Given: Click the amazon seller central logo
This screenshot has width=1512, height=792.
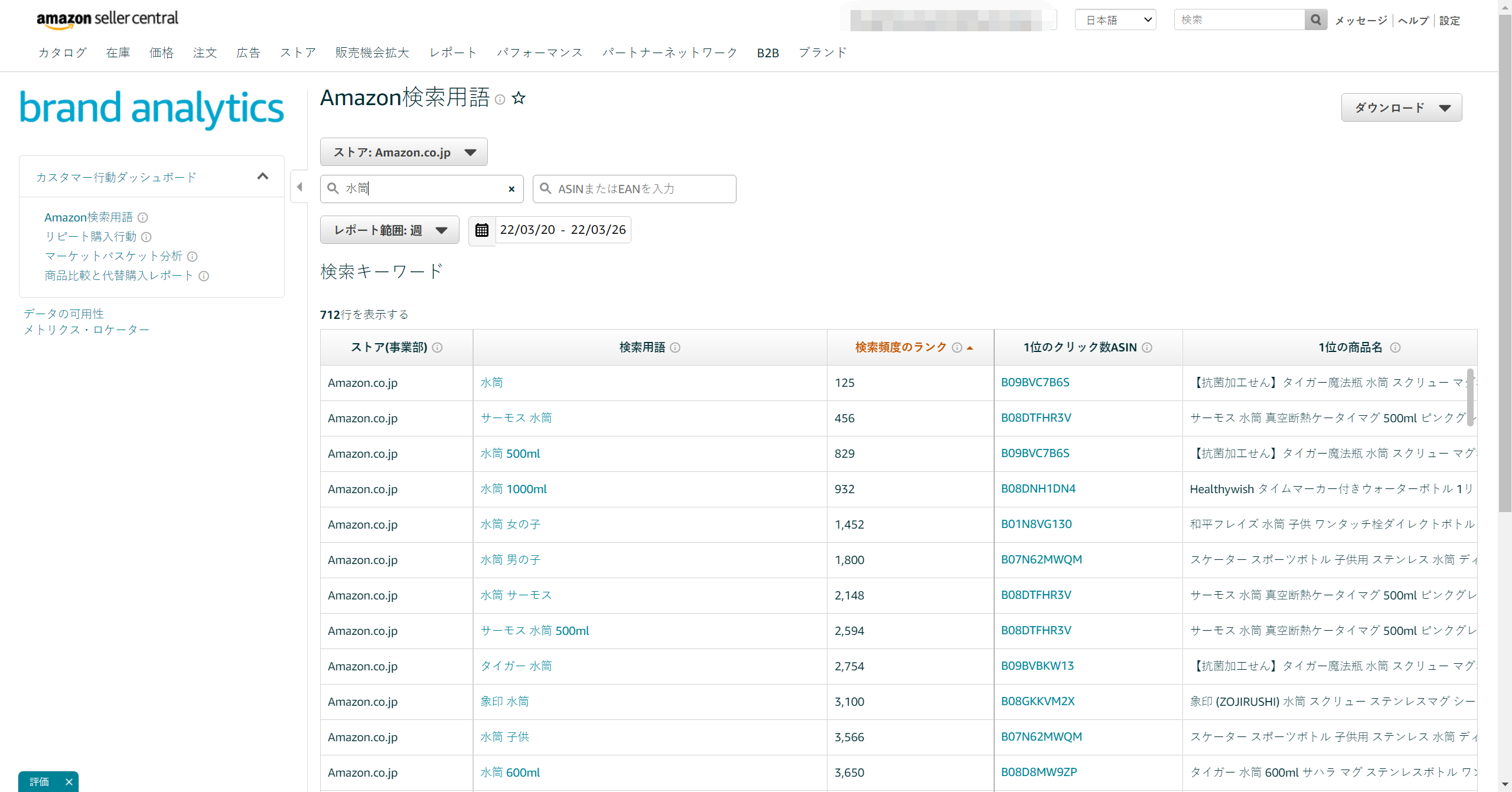Looking at the screenshot, I should click(x=107, y=19).
